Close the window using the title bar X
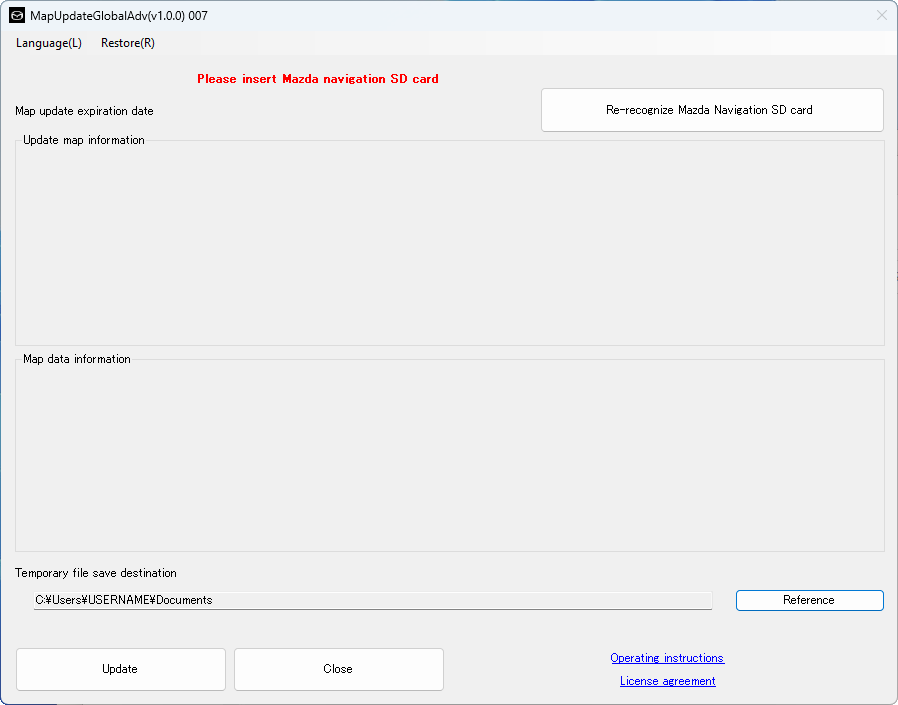Screen dimensions: 898x705 (881, 15)
